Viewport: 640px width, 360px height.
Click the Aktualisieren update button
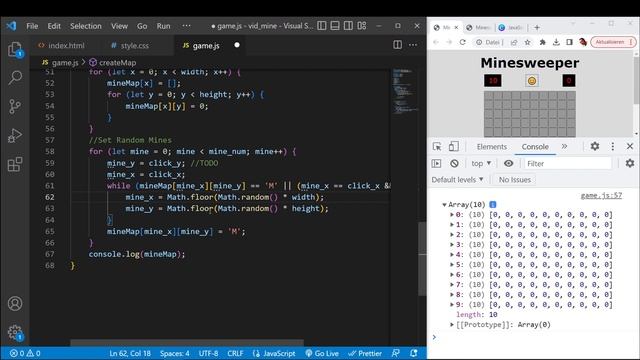pyautogui.click(x=613, y=42)
